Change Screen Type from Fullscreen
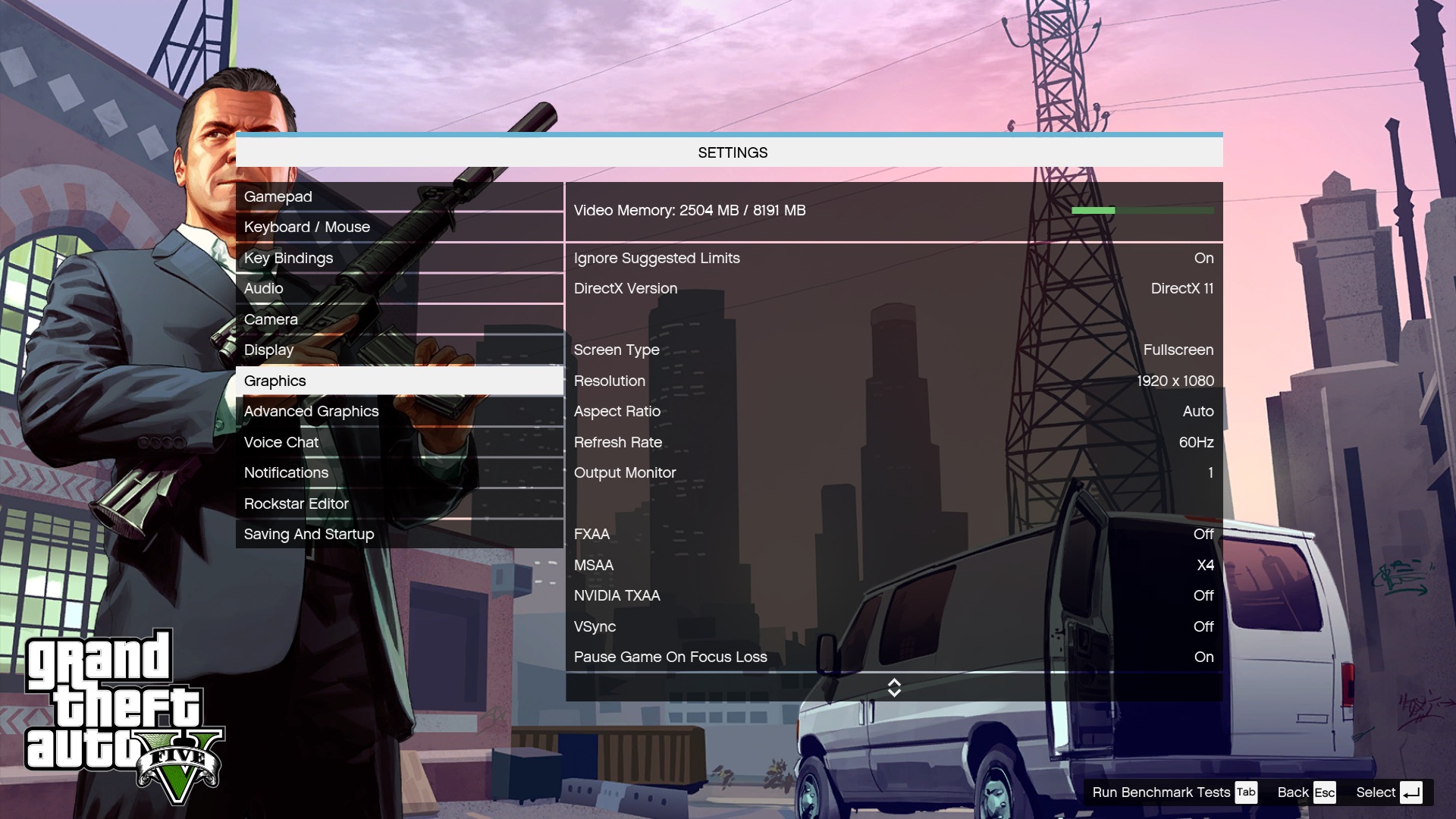 point(1178,350)
